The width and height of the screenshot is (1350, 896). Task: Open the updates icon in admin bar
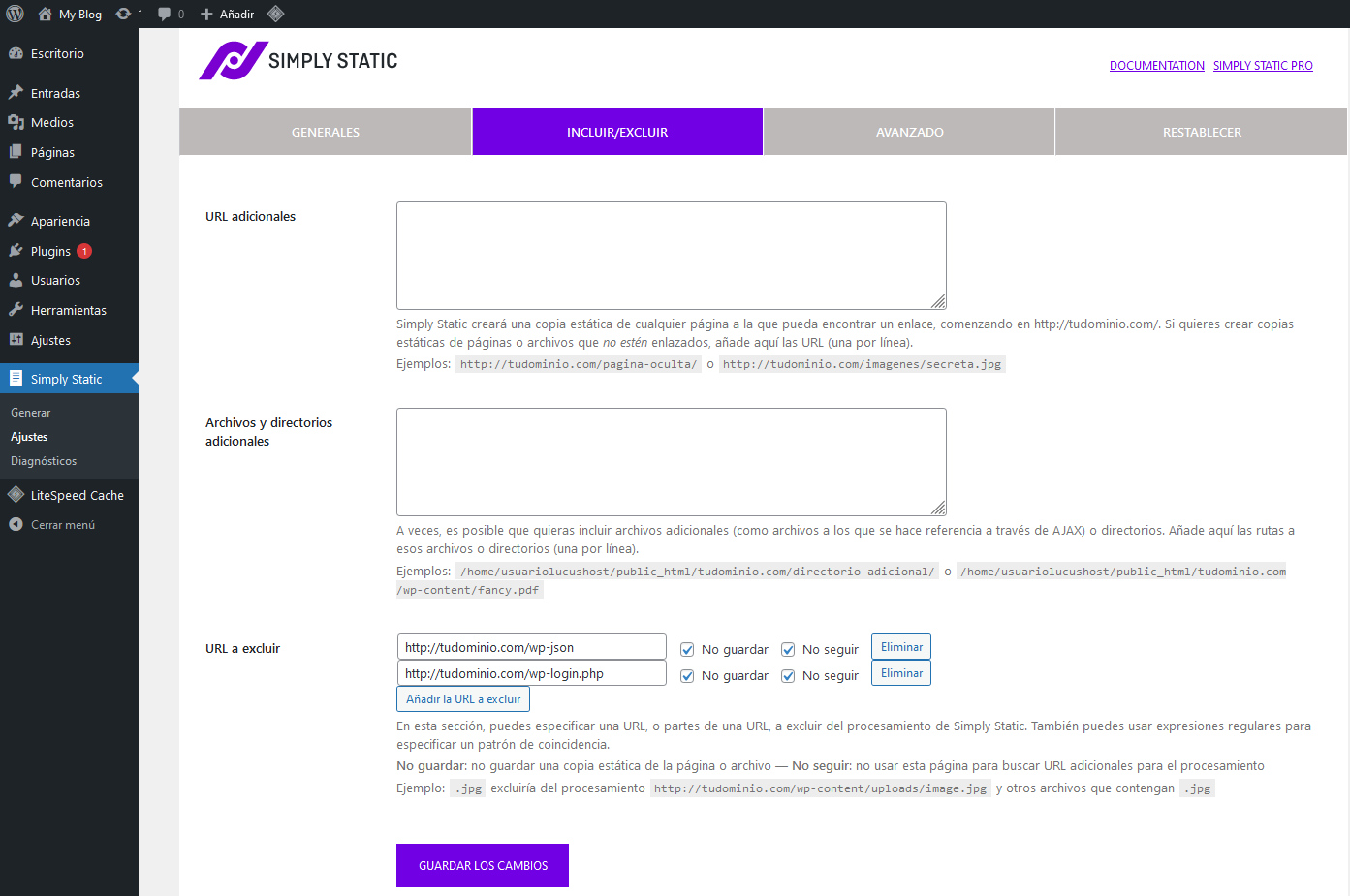pyautogui.click(x=123, y=14)
